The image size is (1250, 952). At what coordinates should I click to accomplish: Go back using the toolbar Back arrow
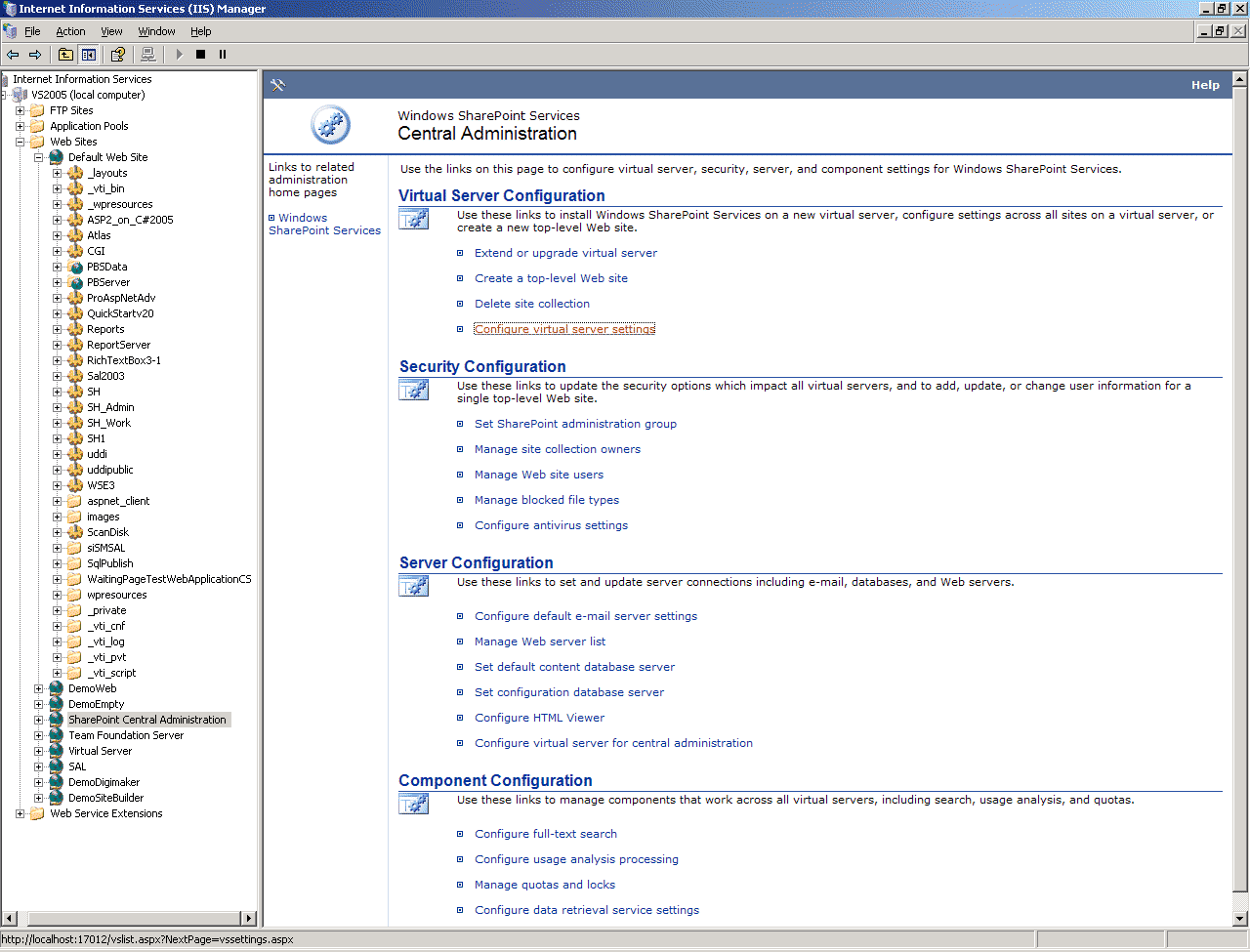pyautogui.click(x=13, y=55)
